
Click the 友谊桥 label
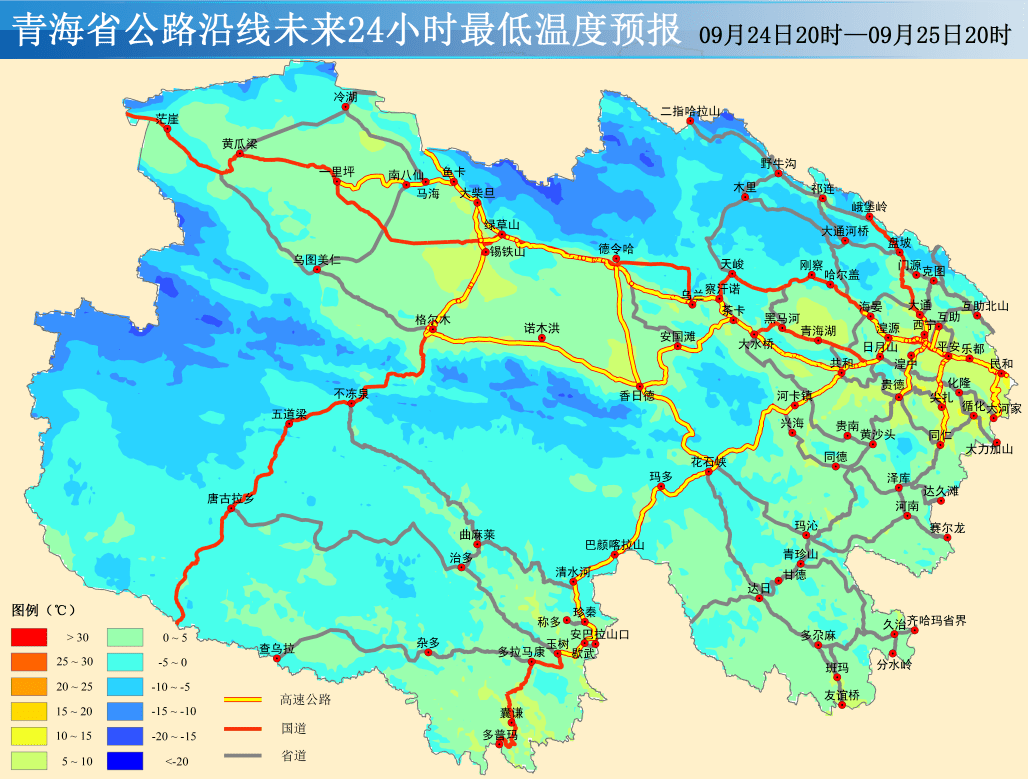click(842, 695)
